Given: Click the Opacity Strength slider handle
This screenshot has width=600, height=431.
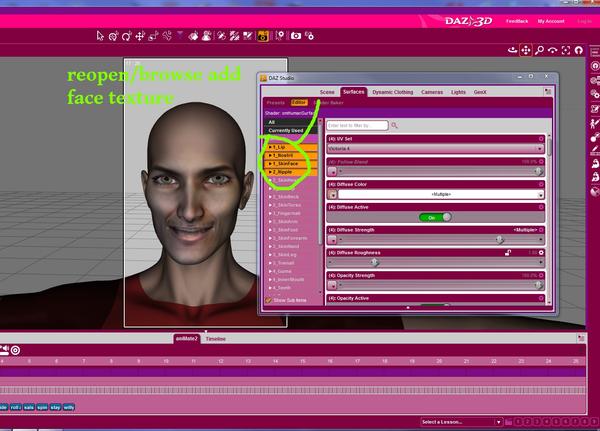Looking at the screenshot, I should coord(538,286).
